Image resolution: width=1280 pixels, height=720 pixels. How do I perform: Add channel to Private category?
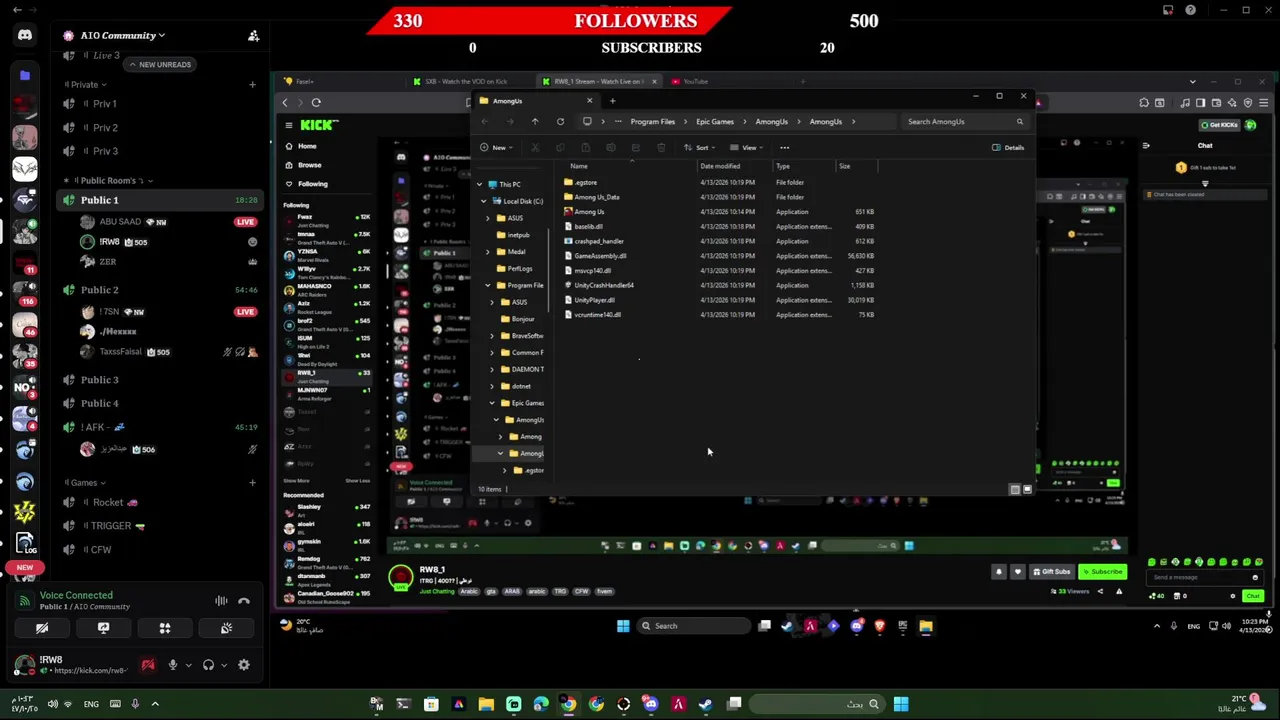[252, 84]
